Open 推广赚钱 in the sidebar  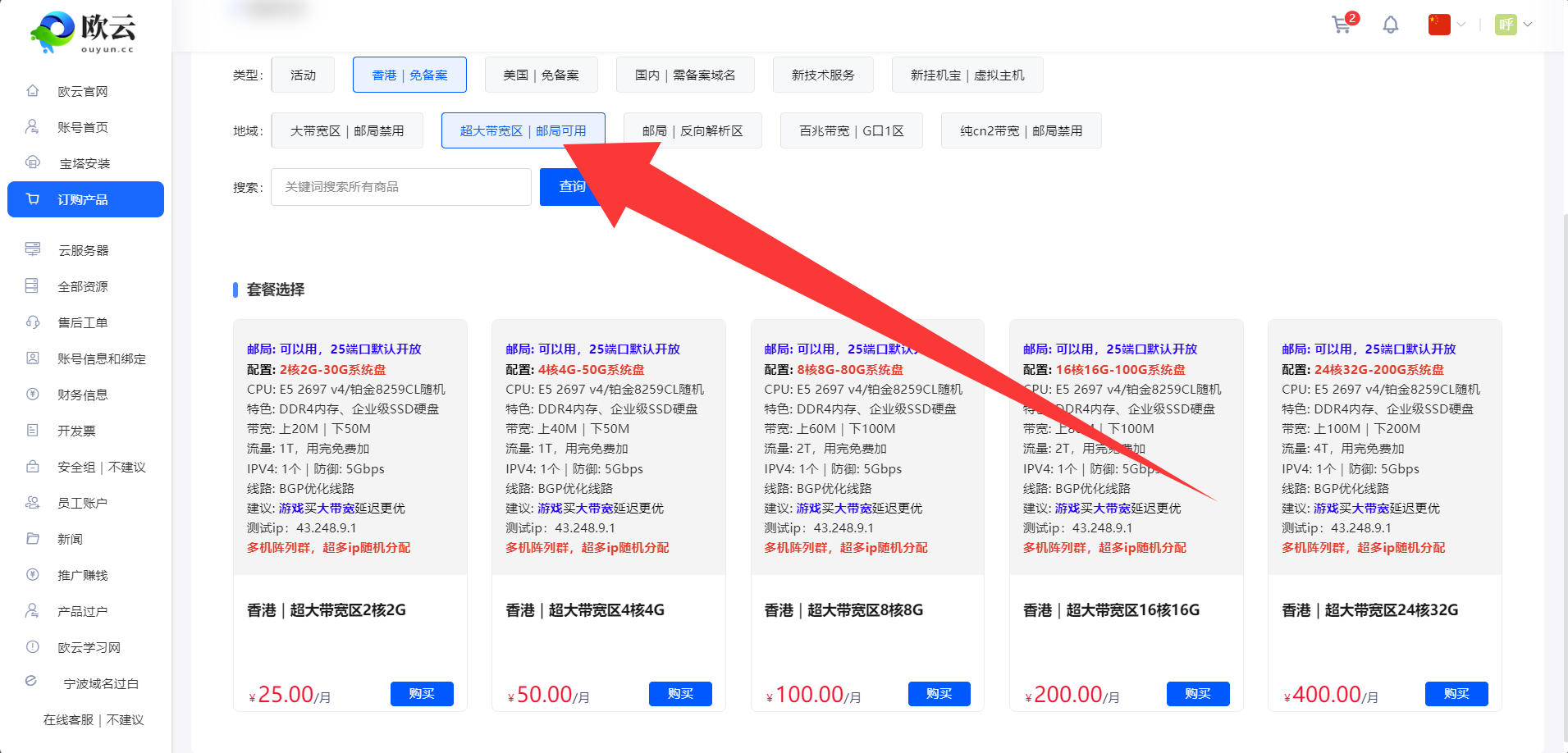click(82, 575)
